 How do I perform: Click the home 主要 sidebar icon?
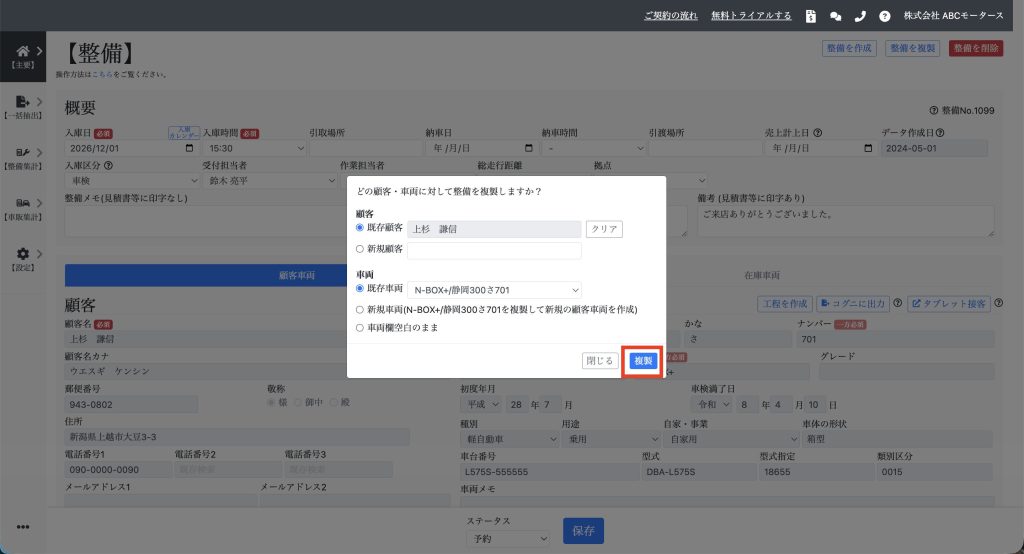point(23,51)
